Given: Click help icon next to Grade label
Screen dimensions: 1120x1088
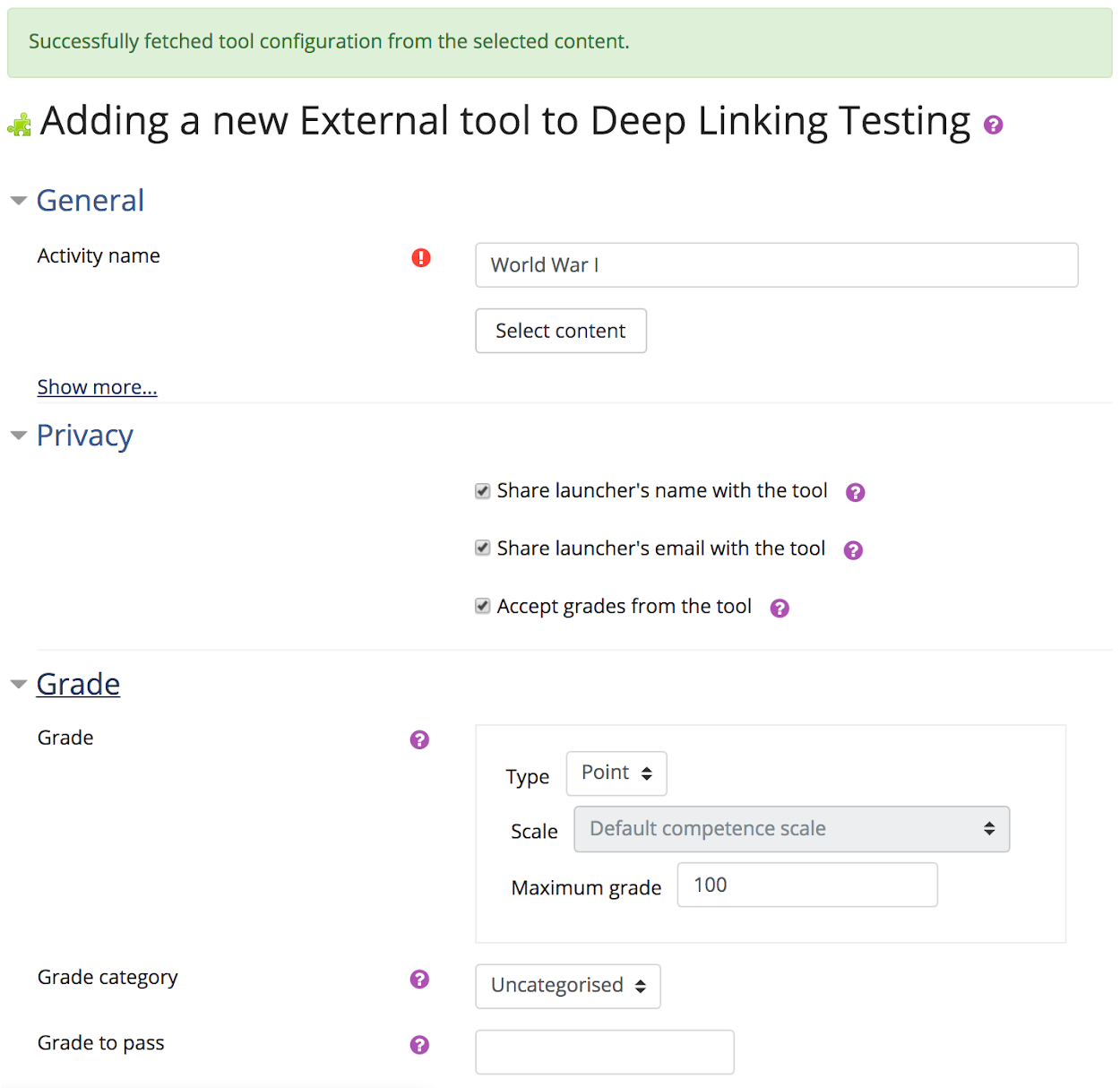Looking at the screenshot, I should [419, 739].
